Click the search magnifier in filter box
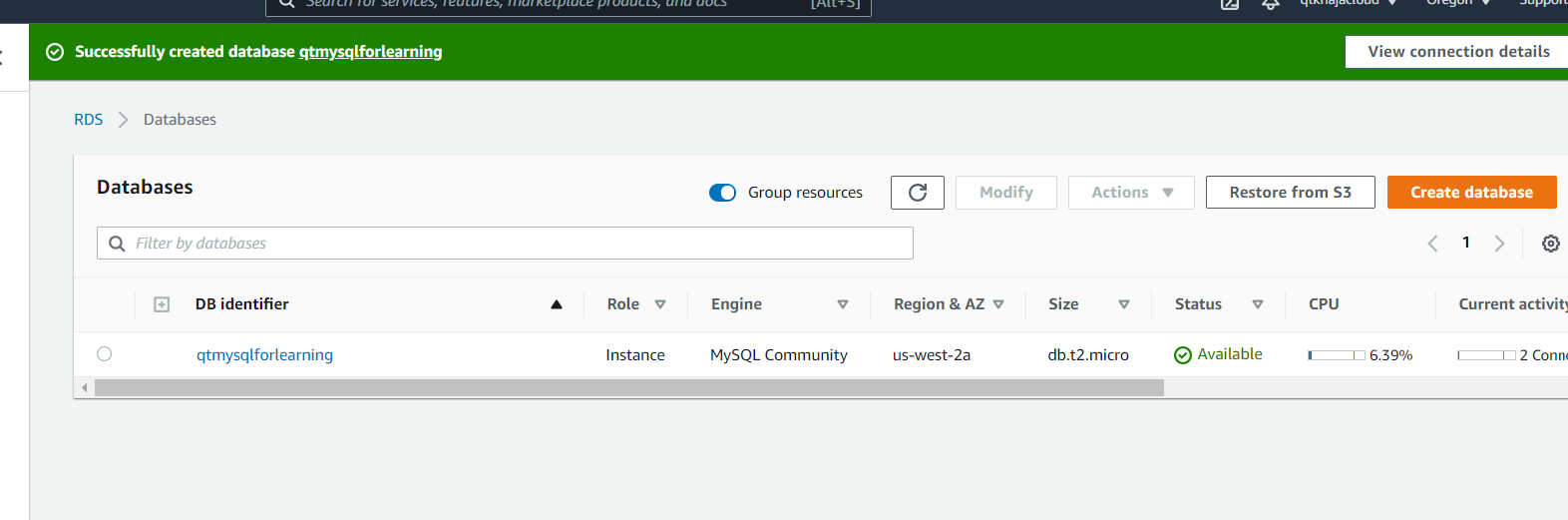The width and height of the screenshot is (1568, 520). point(117,244)
